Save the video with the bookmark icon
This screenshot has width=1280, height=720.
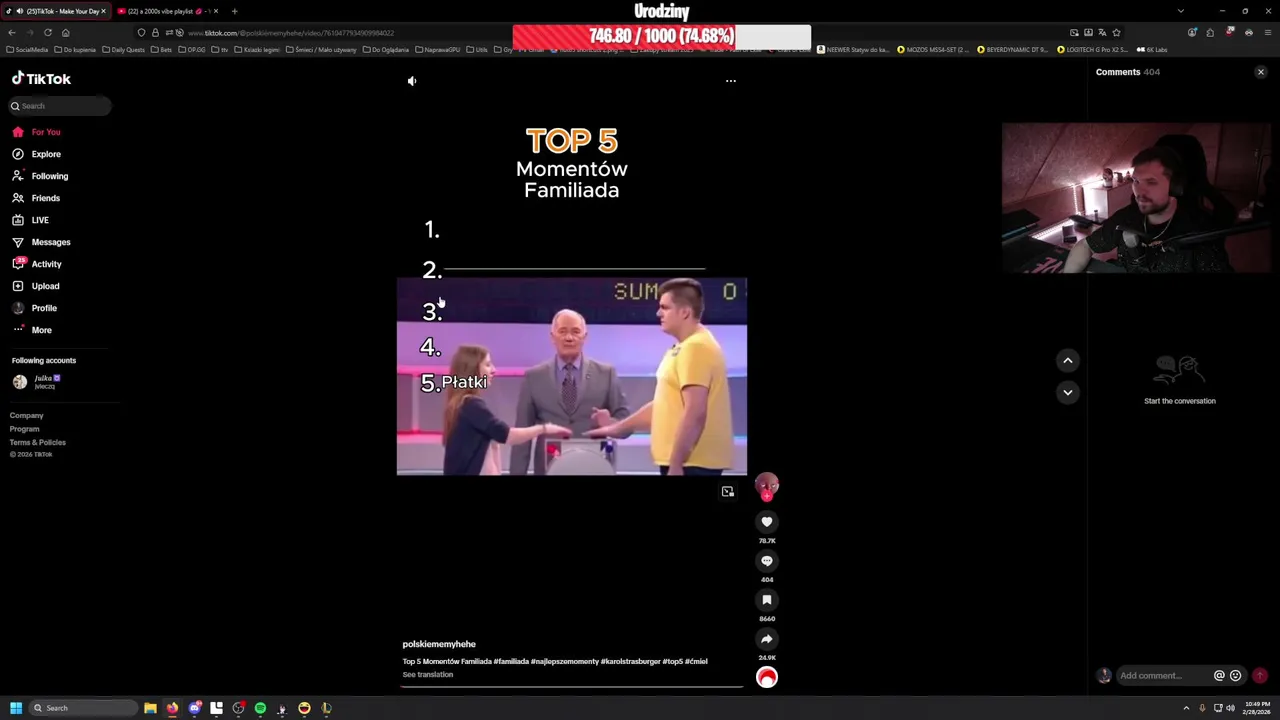click(x=767, y=600)
